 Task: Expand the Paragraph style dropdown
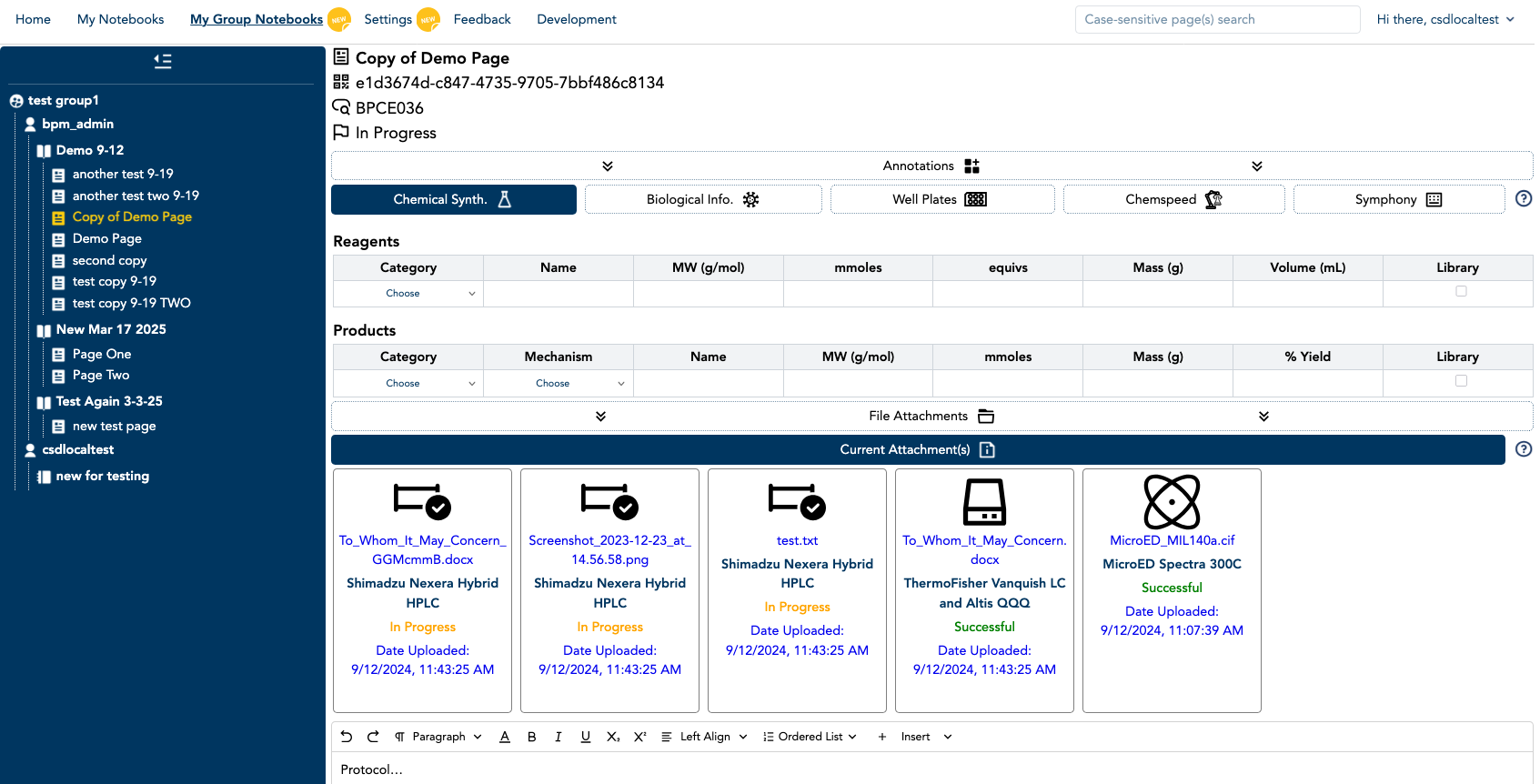click(x=438, y=737)
